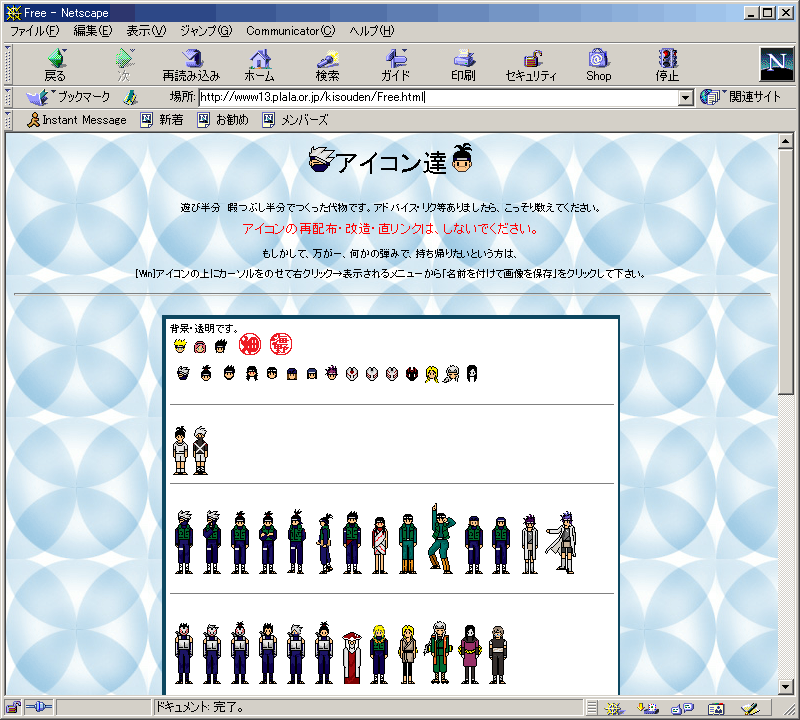Open the ジャンプ(G) menu
The width and height of the screenshot is (800, 720).
click(206, 31)
